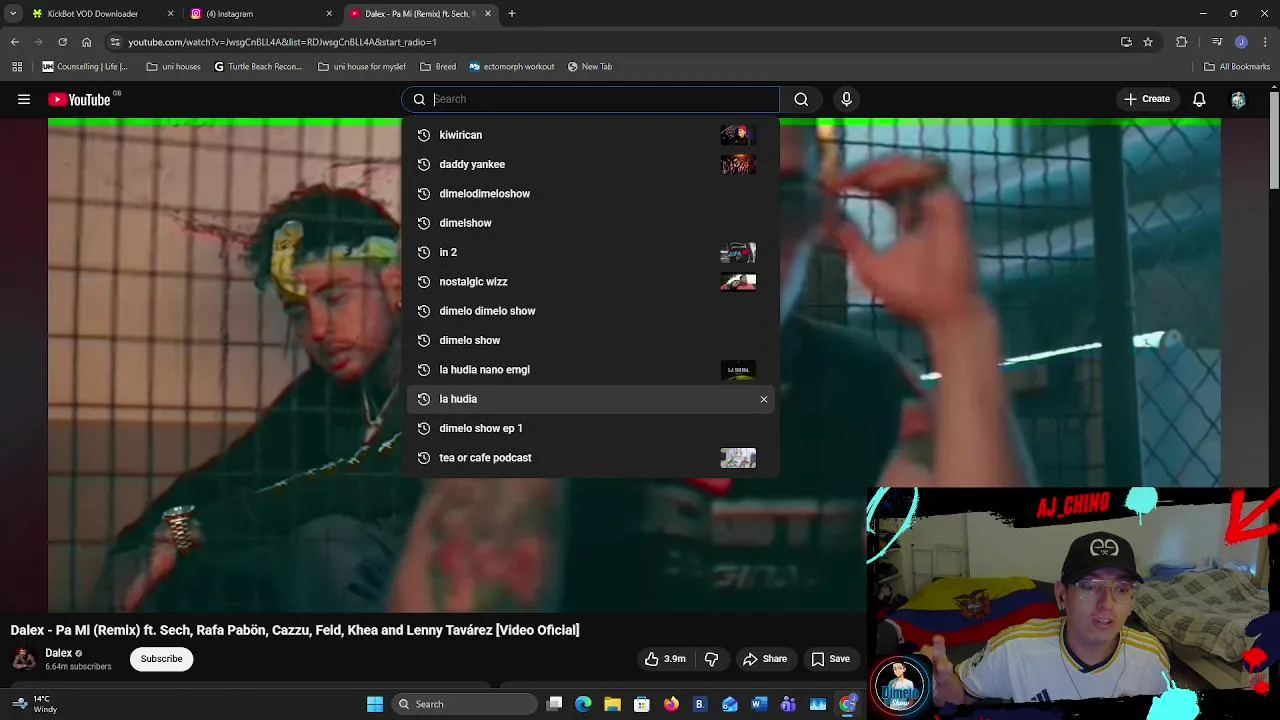Open the Dalex channel avatar

tap(24, 659)
